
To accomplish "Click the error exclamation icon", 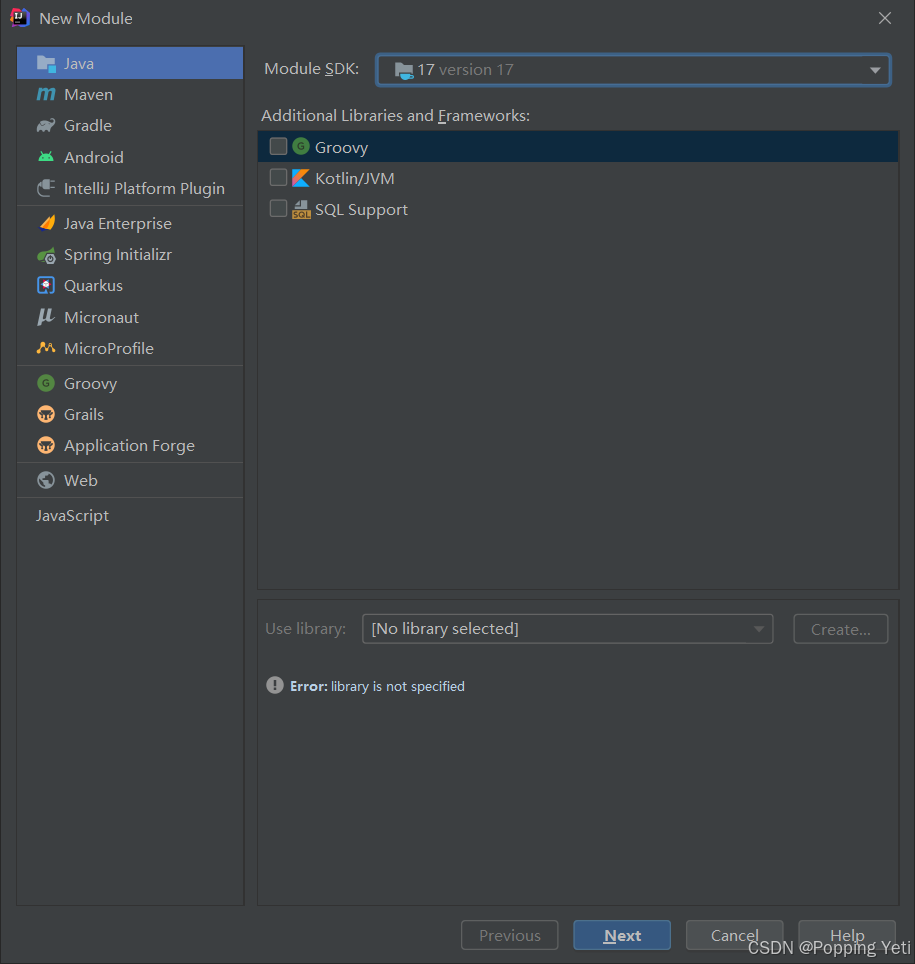I will pos(275,685).
